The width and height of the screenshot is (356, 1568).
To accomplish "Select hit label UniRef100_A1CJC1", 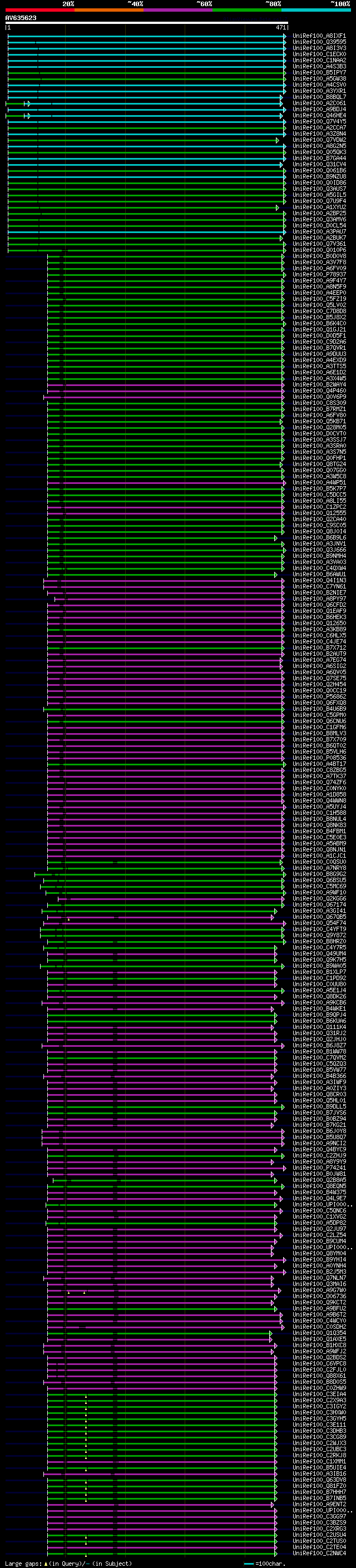I will point(319,856).
